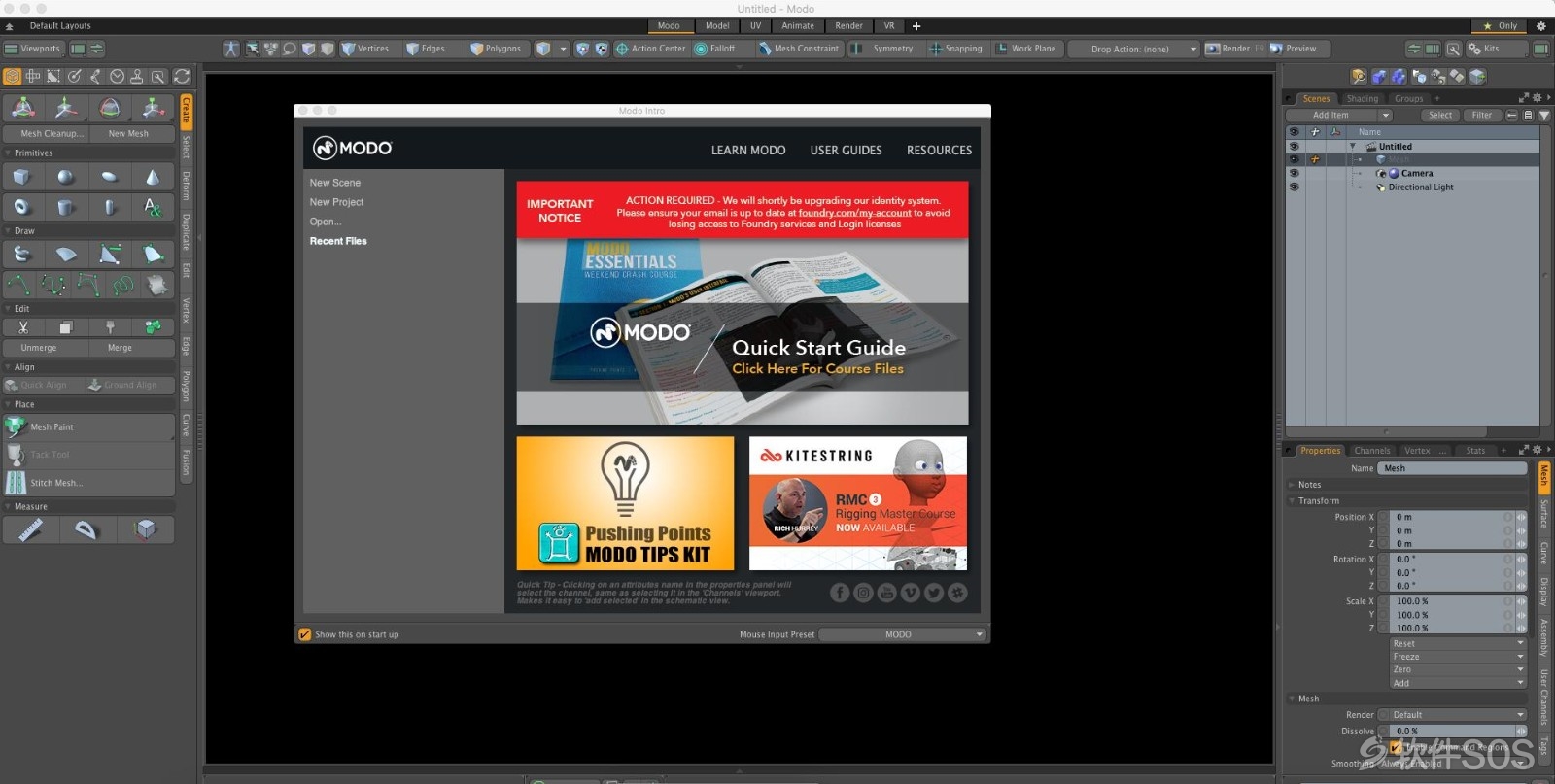Select the text primitive tool
This screenshot has width=1555, height=784.
tap(153, 207)
